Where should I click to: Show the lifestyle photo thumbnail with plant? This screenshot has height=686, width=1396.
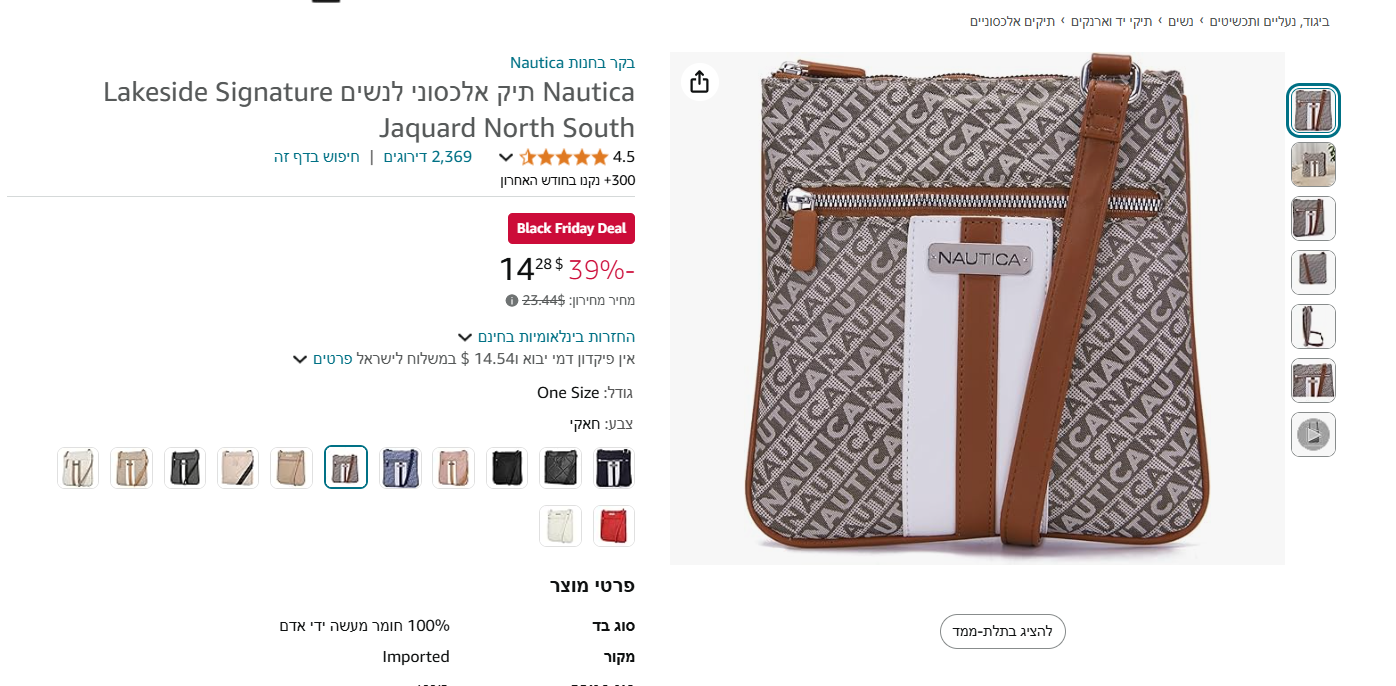(1312, 165)
